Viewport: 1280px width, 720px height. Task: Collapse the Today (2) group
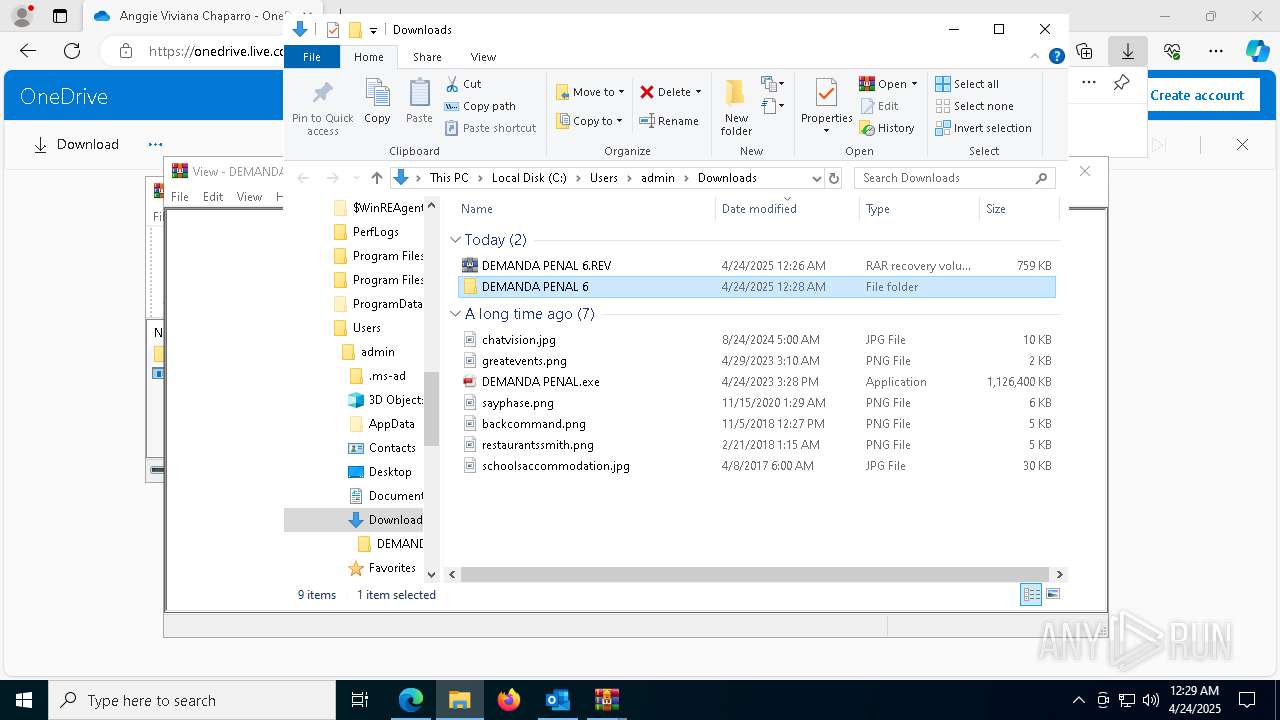pyautogui.click(x=455, y=240)
